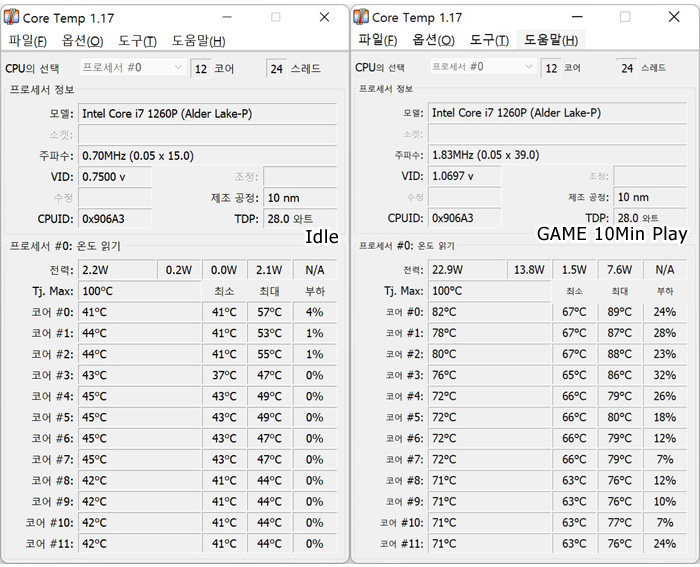Maximize the Idle Core Temp window
The width and height of the screenshot is (700, 567).
276,17
